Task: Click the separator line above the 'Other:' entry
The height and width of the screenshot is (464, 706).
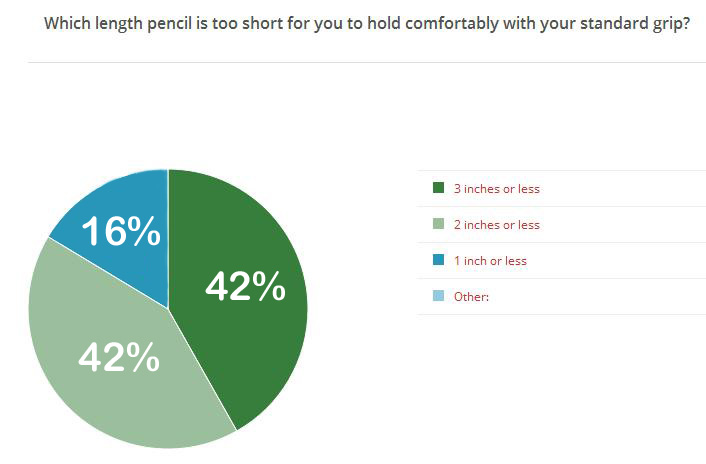Action: [x=561, y=278]
